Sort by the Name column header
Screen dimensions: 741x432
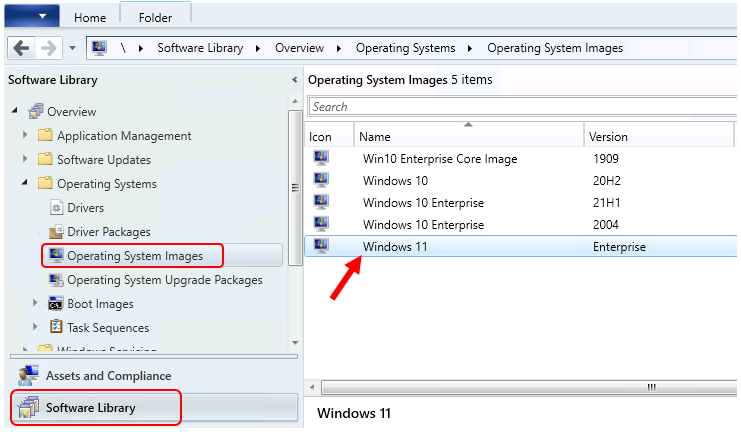(x=469, y=137)
